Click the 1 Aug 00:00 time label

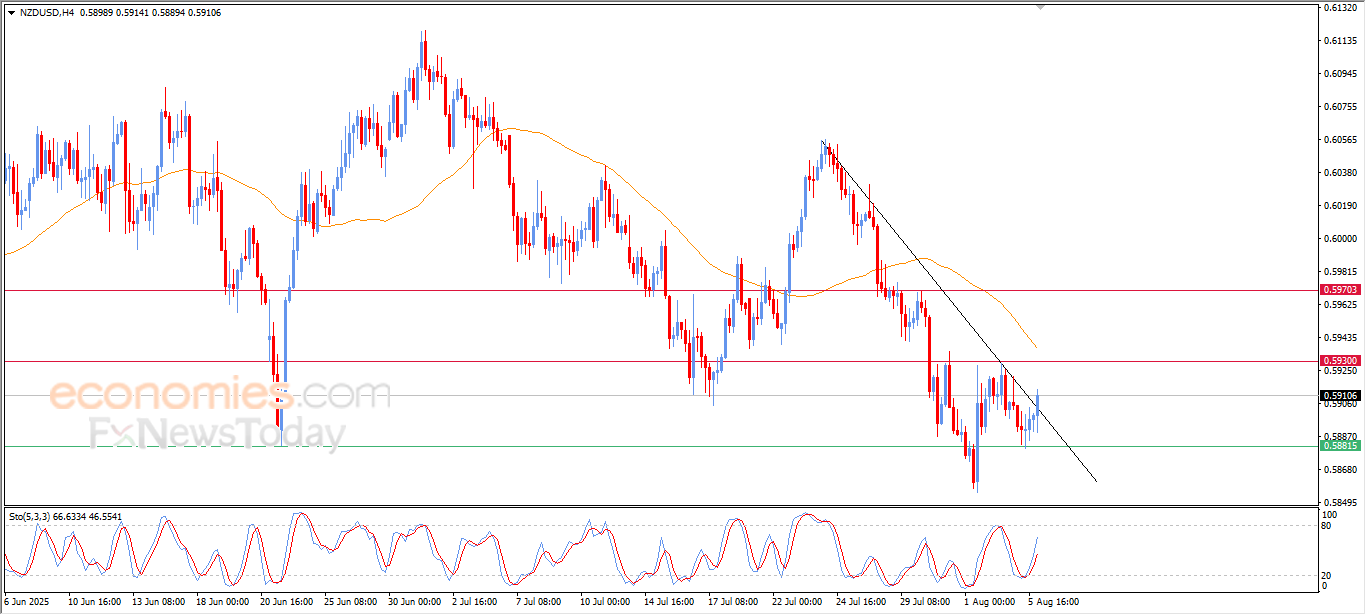[x=989, y=602]
